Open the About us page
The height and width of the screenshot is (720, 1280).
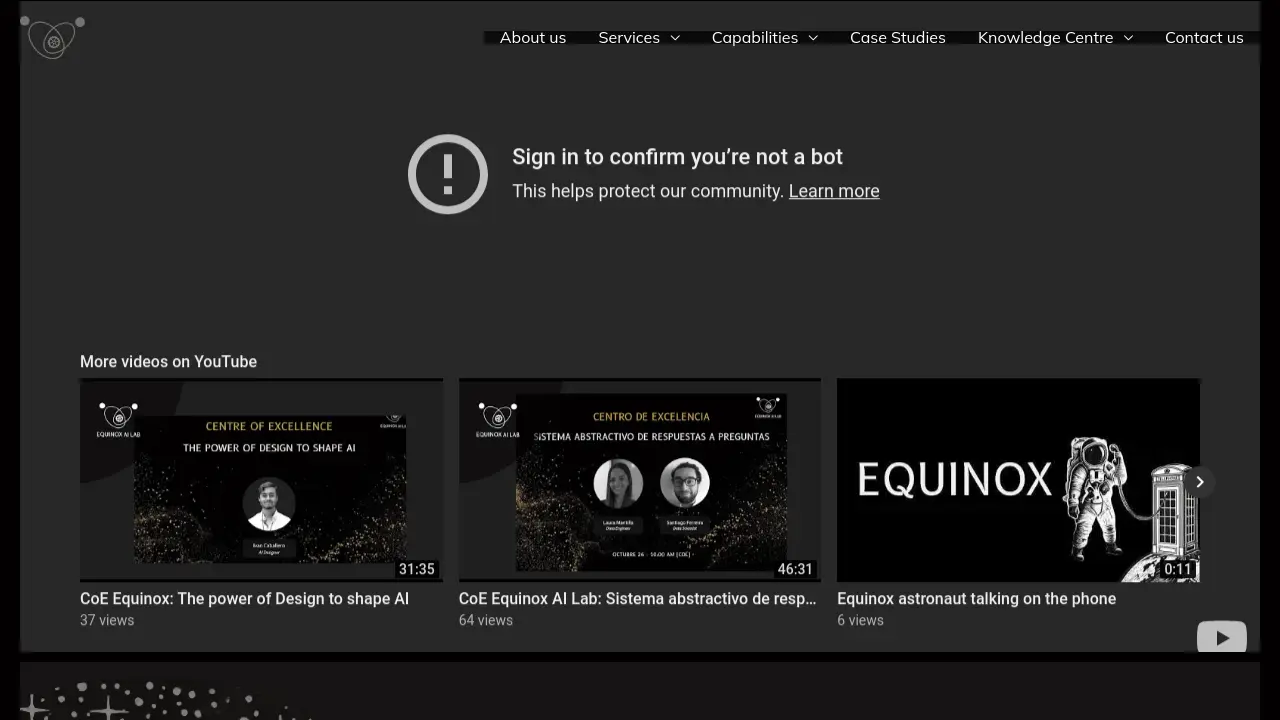533,37
